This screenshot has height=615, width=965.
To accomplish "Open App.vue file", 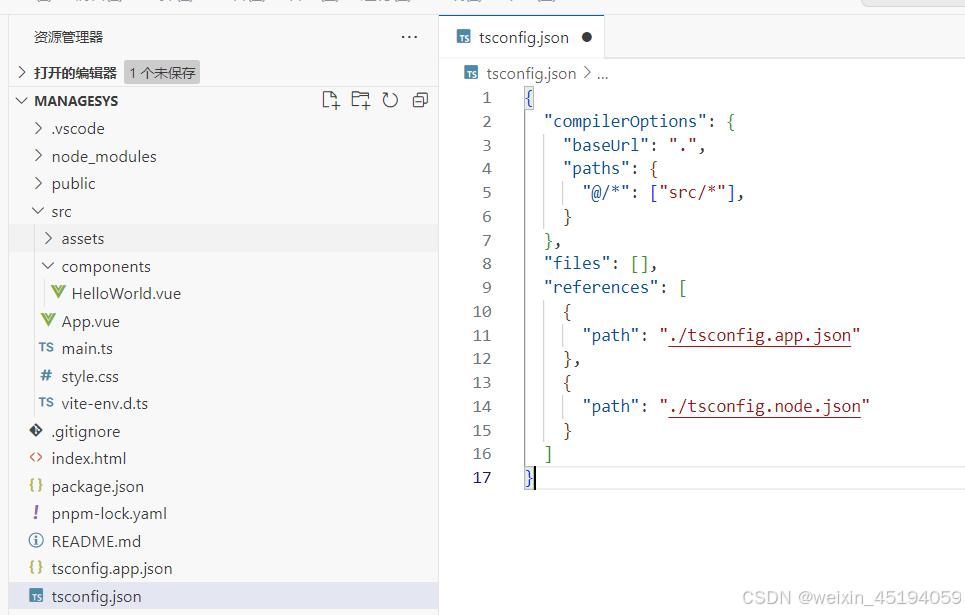I will point(90,321).
